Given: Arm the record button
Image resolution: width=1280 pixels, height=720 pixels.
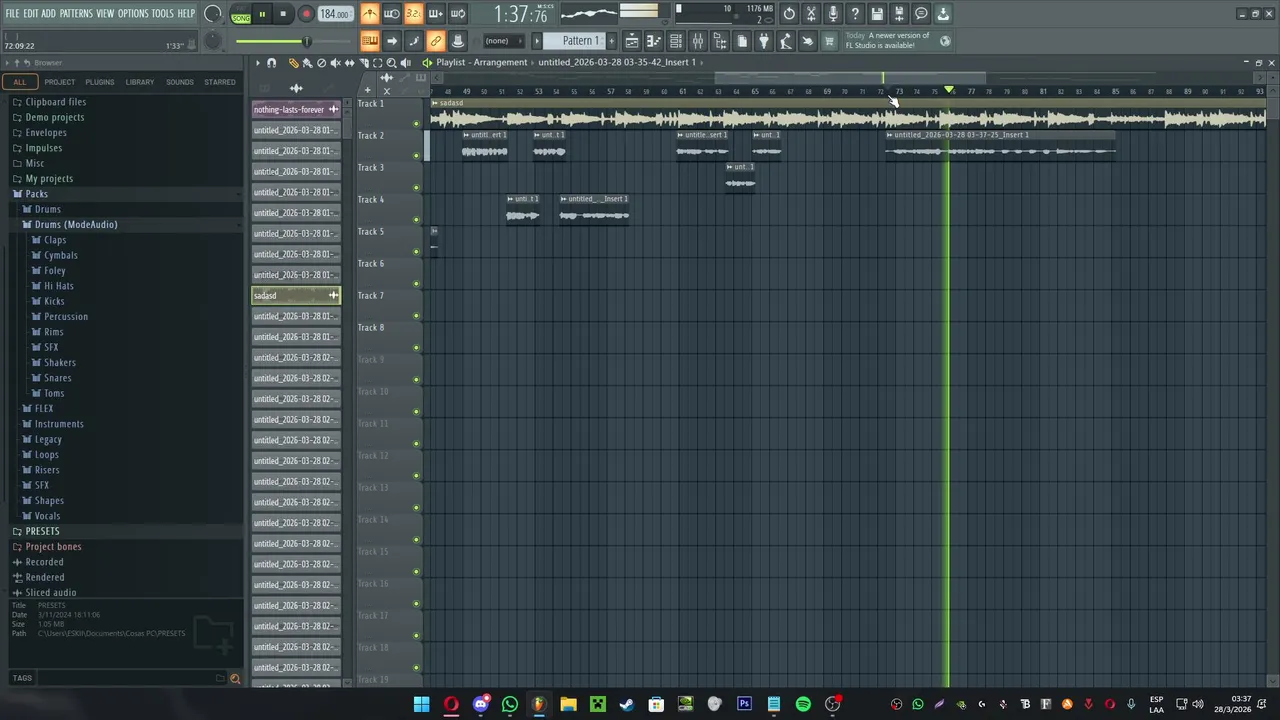Looking at the screenshot, I should tap(306, 14).
